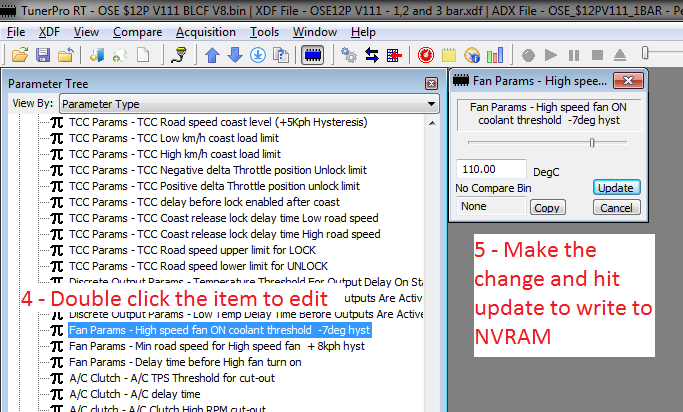Viewport: 683px width, 412px height.
Task: Start recording with the record button
Action: pyautogui.click(x=528, y=55)
